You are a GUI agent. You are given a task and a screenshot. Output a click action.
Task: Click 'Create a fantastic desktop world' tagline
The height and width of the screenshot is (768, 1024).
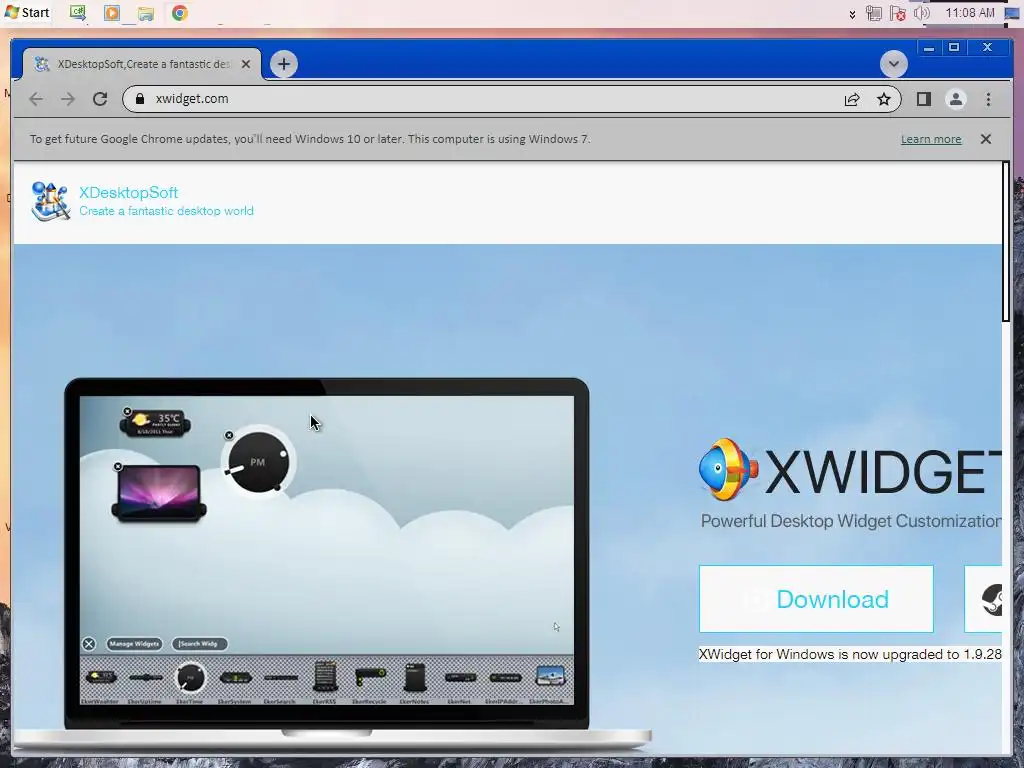click(167, 211)
